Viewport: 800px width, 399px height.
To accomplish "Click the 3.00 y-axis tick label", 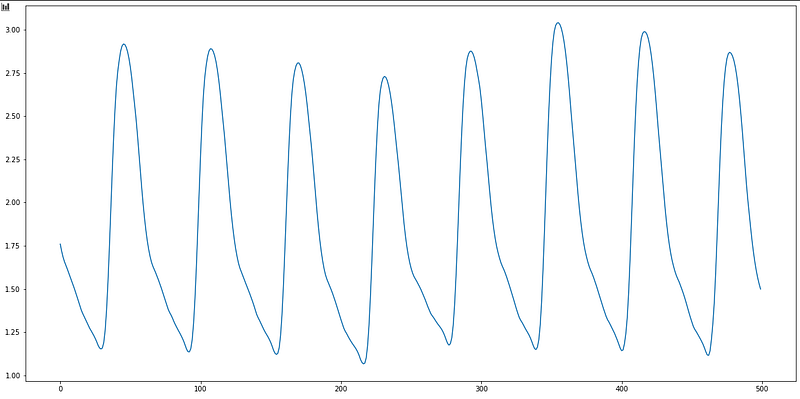I will 12,30.
